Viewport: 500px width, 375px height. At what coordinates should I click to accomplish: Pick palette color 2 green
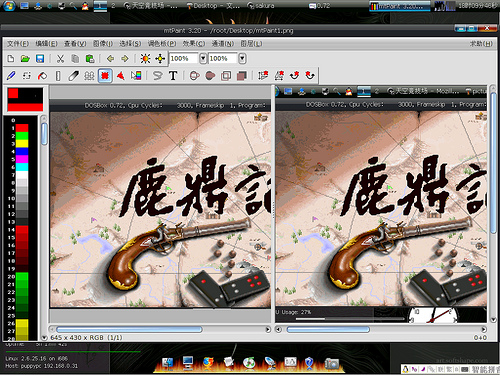22,136
